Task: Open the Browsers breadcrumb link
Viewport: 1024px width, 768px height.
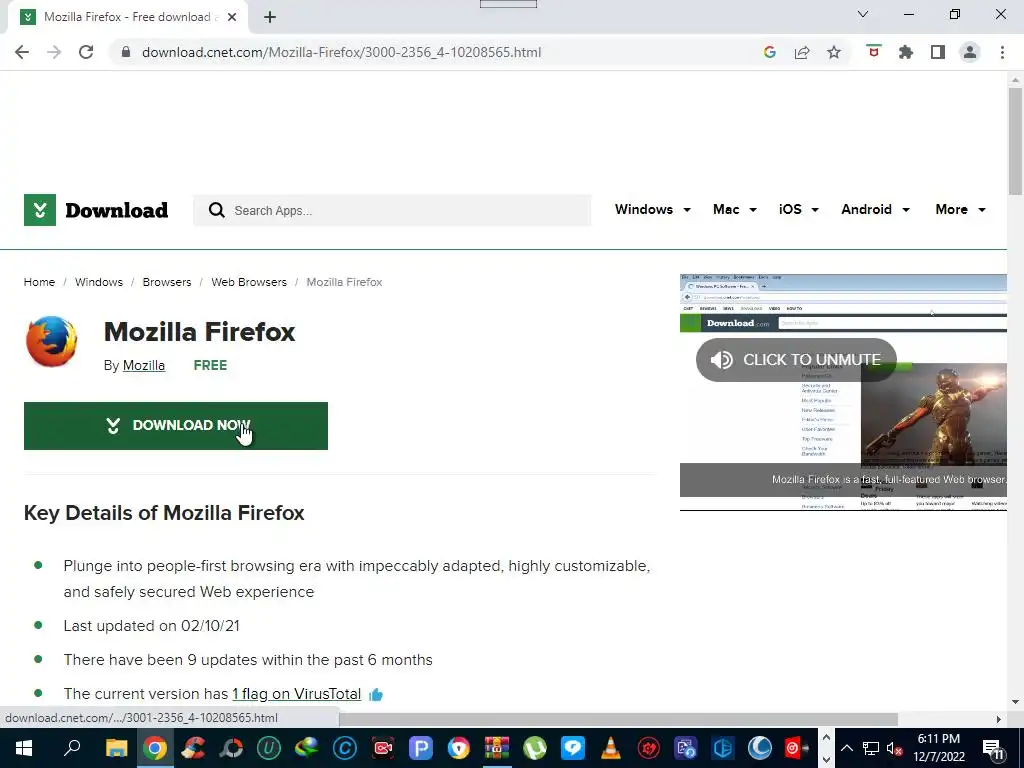Action: 167,282
